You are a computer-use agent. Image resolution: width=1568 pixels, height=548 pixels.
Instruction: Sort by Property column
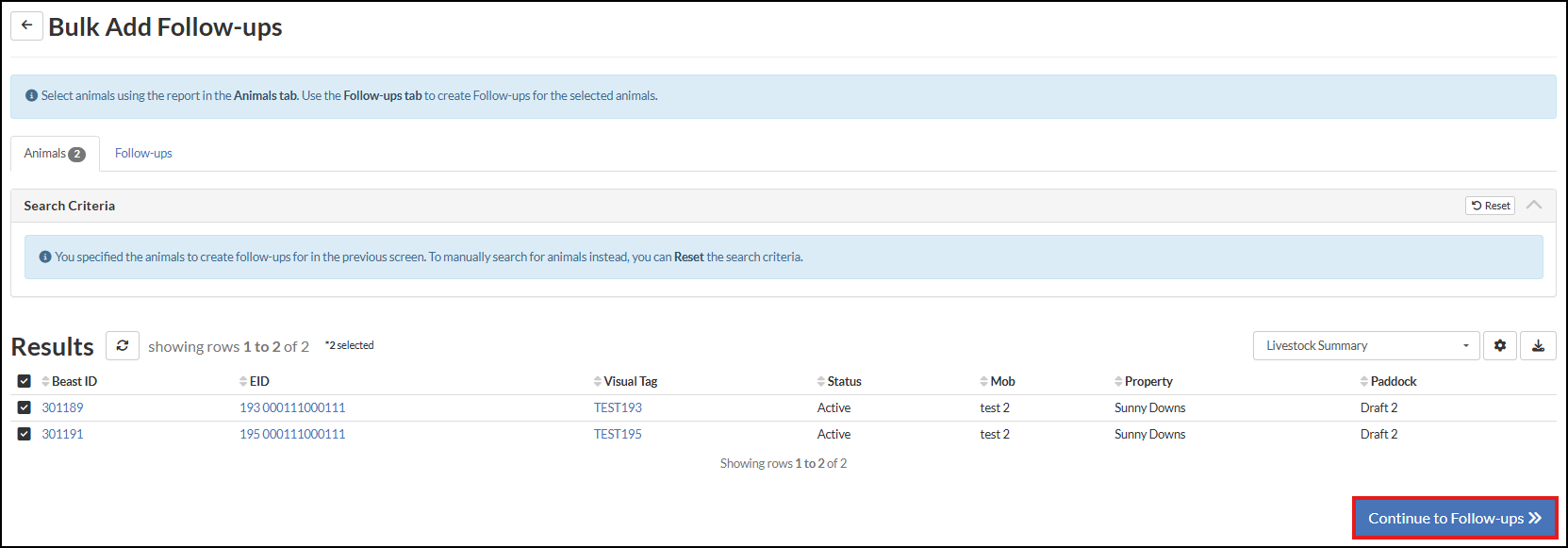tap(1144, 381)
